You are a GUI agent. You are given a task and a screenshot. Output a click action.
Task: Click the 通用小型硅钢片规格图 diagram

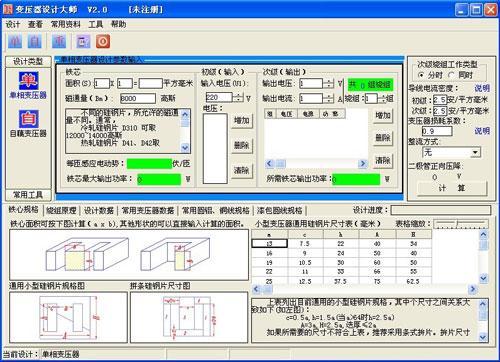[68, 317]
